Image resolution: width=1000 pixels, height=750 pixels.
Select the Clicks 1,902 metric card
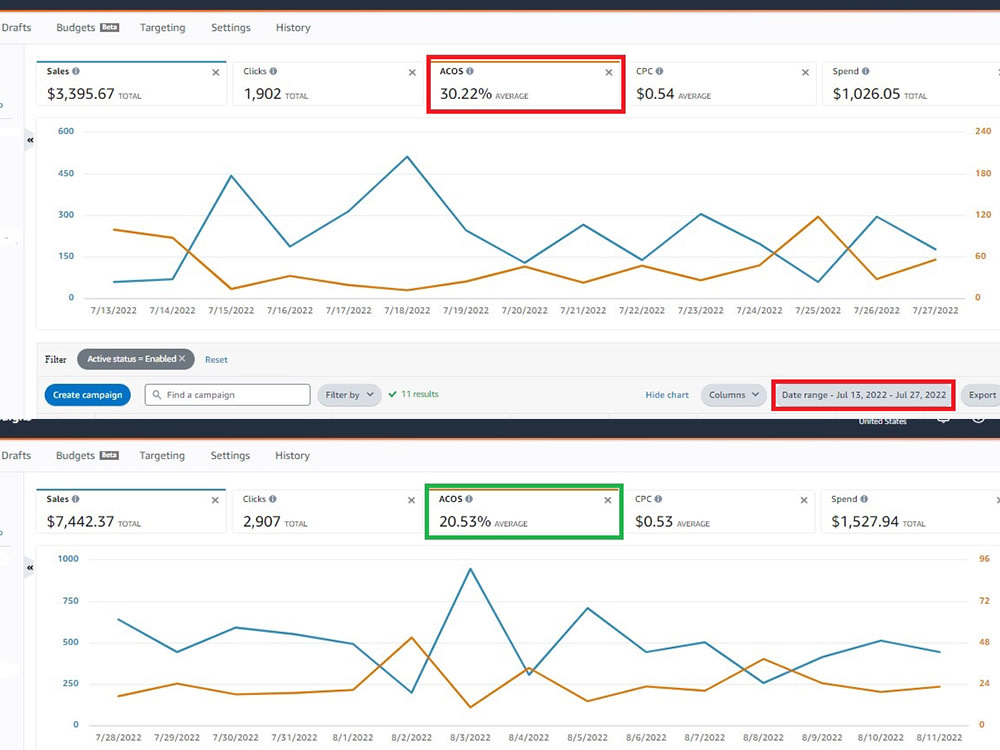[328, 84]
